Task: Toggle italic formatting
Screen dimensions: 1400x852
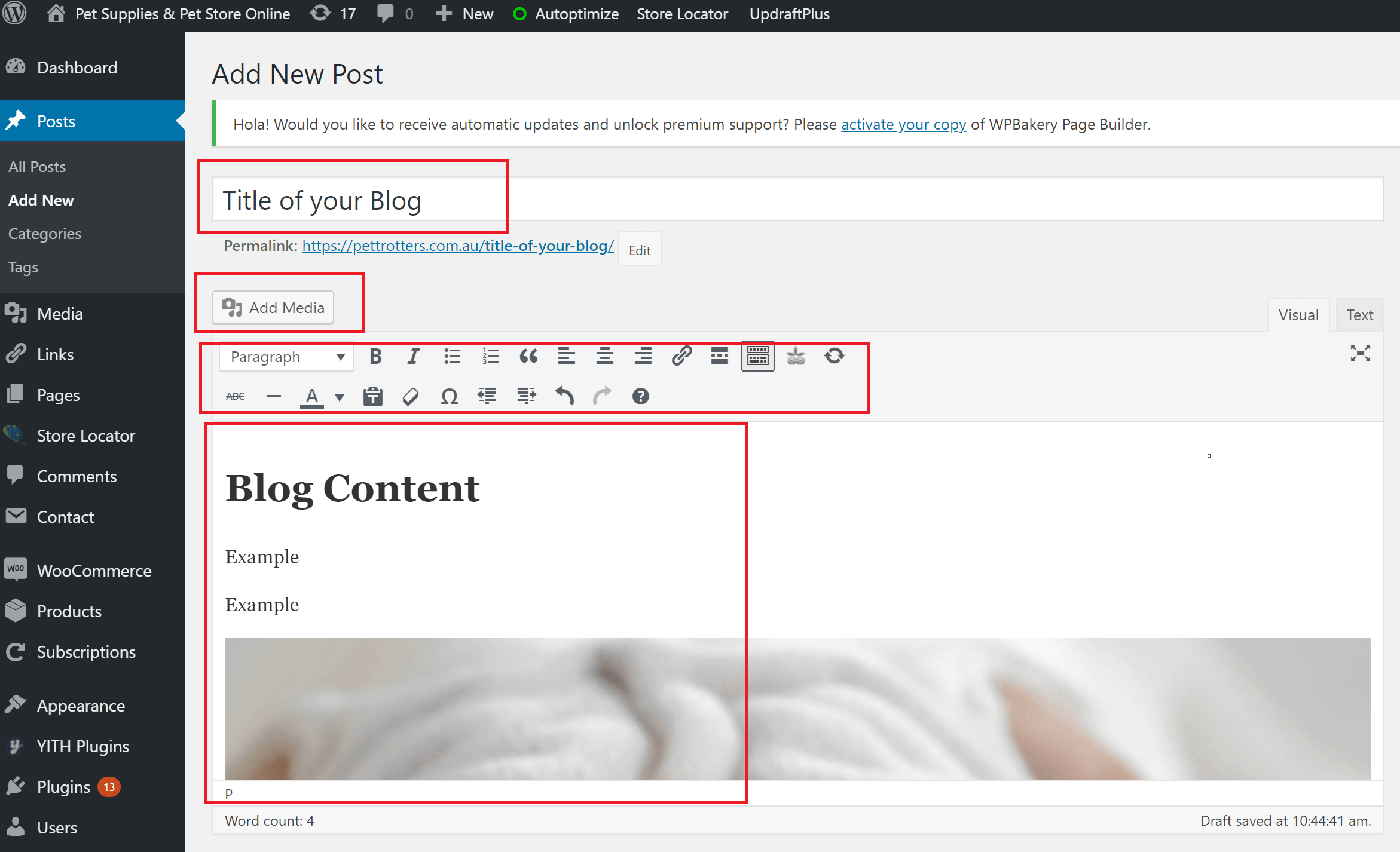Action: coord(413,357)
